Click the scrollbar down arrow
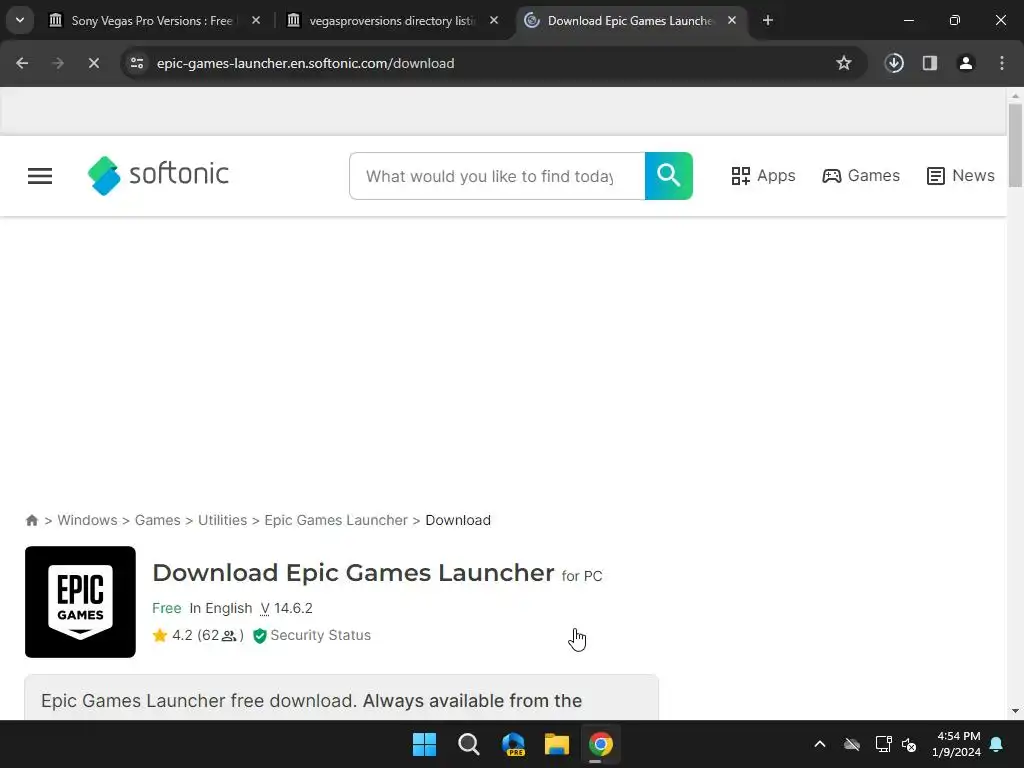Viewport: 1024px width, 768px height. (x=1015, y=711)
